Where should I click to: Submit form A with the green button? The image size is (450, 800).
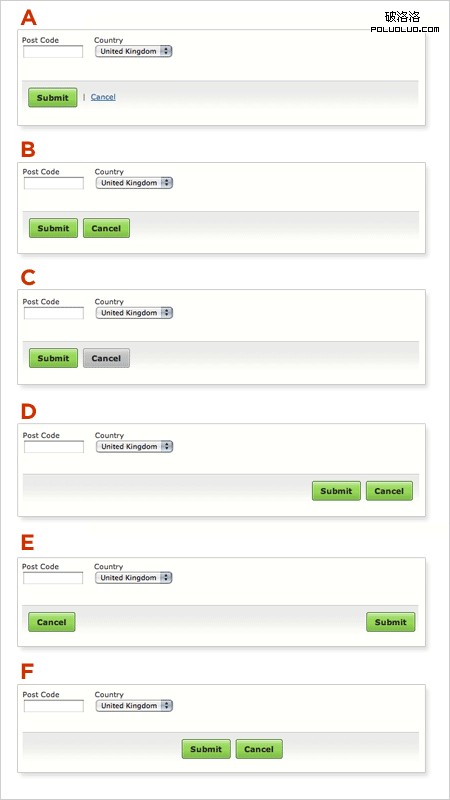coord(53,97)
